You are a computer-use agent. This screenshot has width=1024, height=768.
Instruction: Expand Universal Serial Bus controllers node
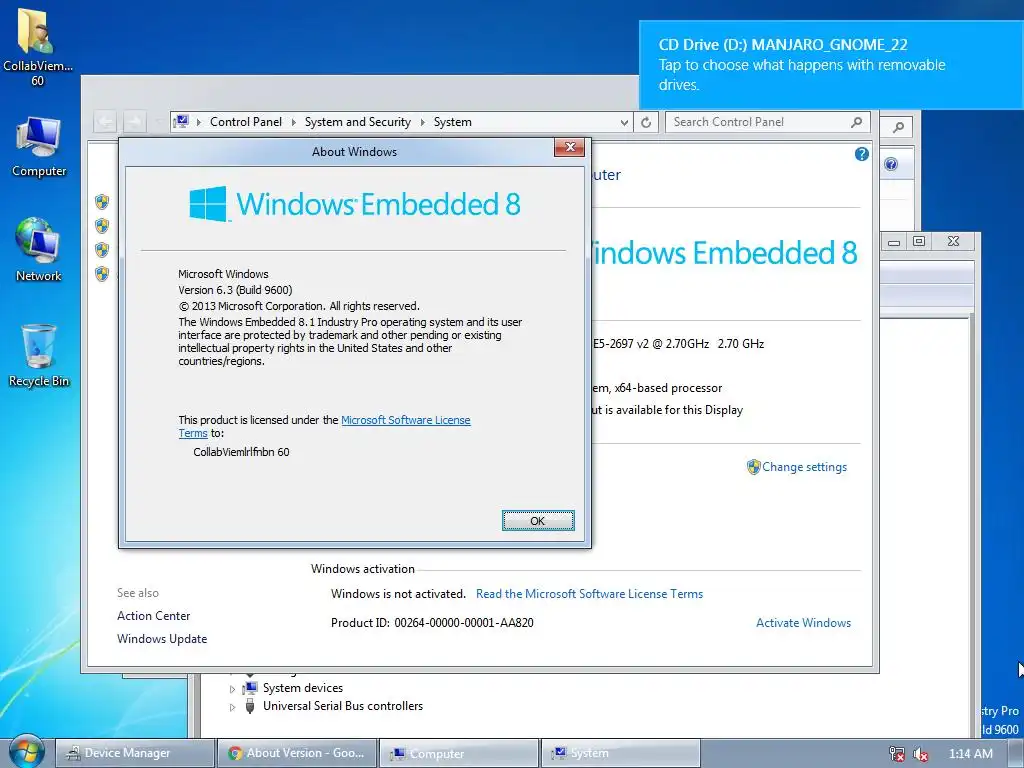pos(232,707)
